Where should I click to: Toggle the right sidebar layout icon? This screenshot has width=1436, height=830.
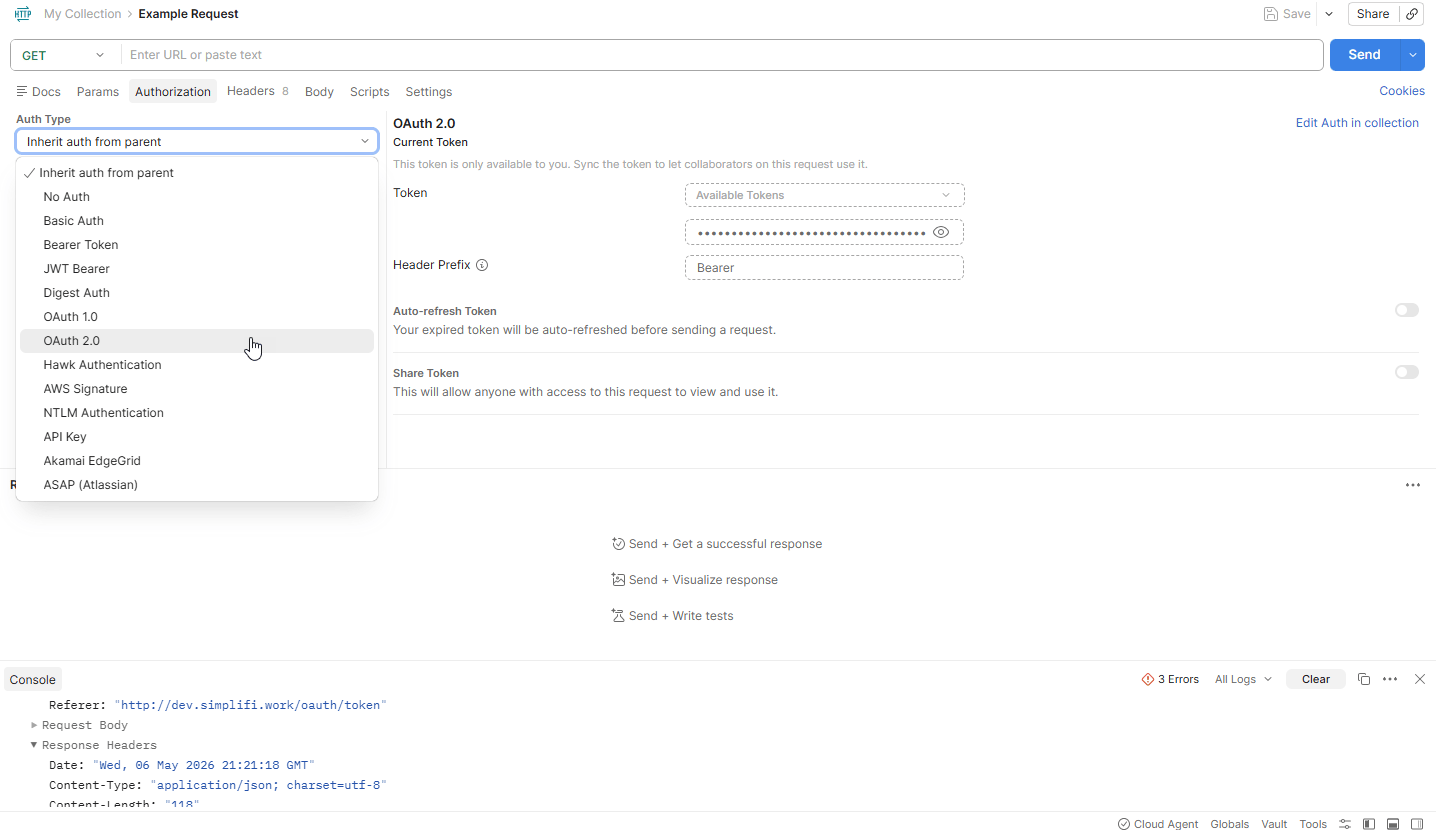[x=1417, y=824]
